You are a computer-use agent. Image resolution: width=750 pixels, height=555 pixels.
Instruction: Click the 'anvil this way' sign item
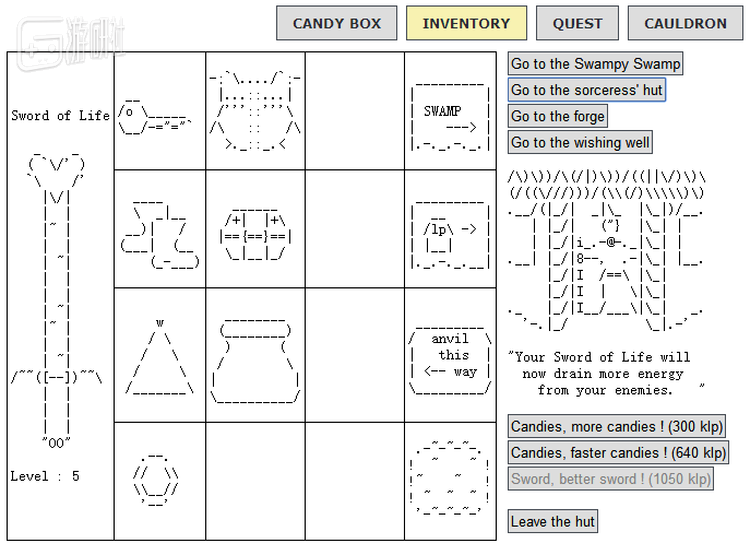[450, 356]
